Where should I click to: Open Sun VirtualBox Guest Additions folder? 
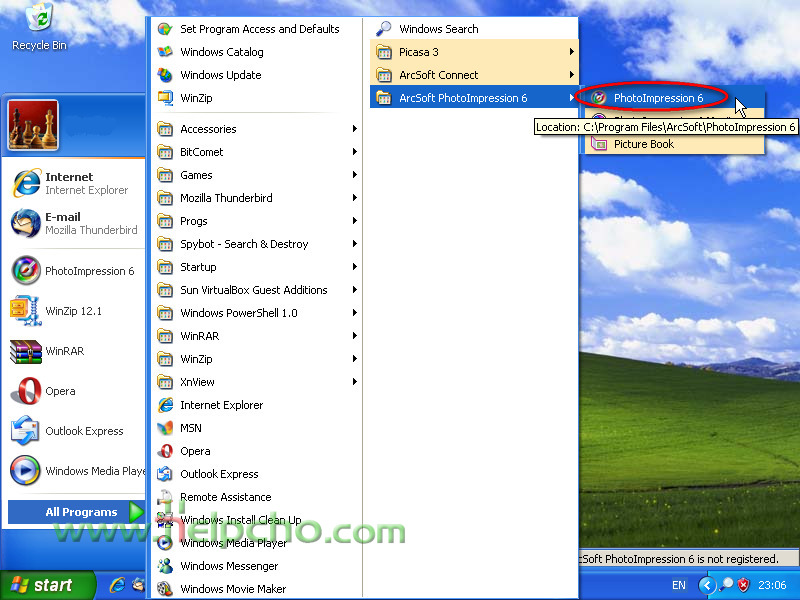[257, 290]
